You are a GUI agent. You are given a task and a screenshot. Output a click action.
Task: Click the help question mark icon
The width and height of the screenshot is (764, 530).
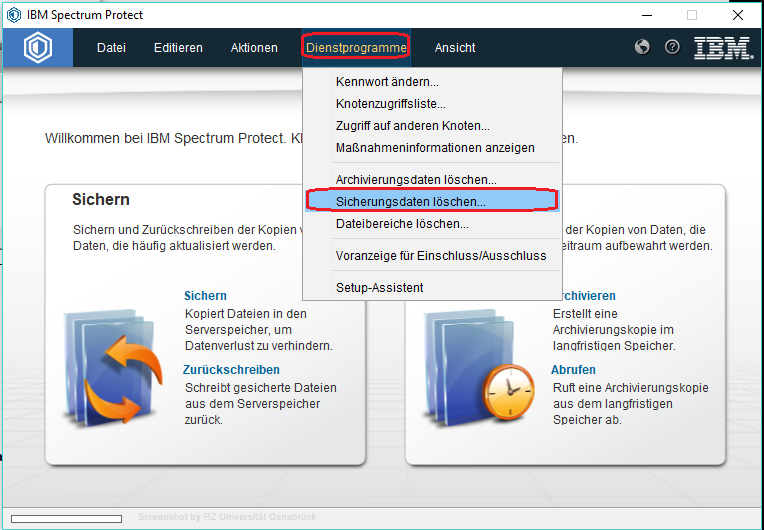pos(672,47)
